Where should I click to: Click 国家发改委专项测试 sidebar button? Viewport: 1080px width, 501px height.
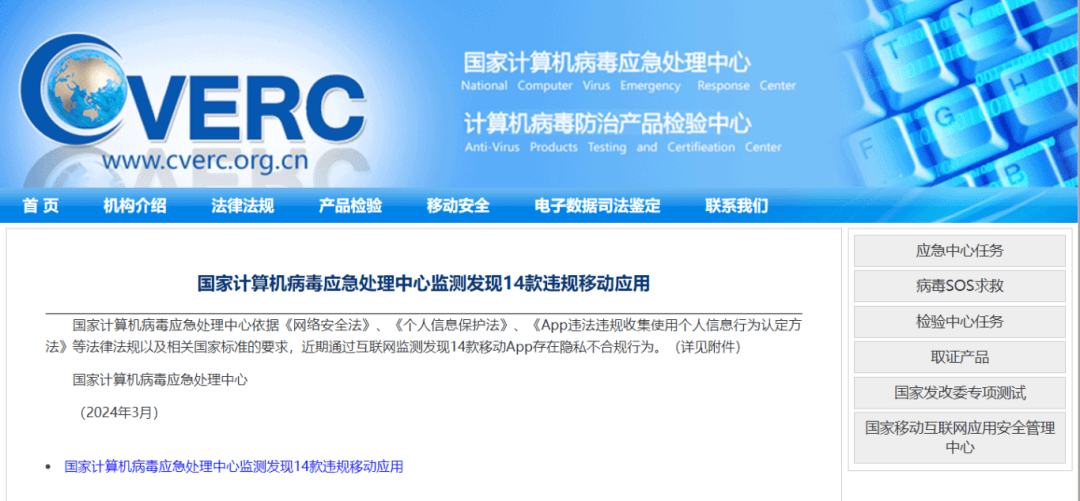point(959,393)
